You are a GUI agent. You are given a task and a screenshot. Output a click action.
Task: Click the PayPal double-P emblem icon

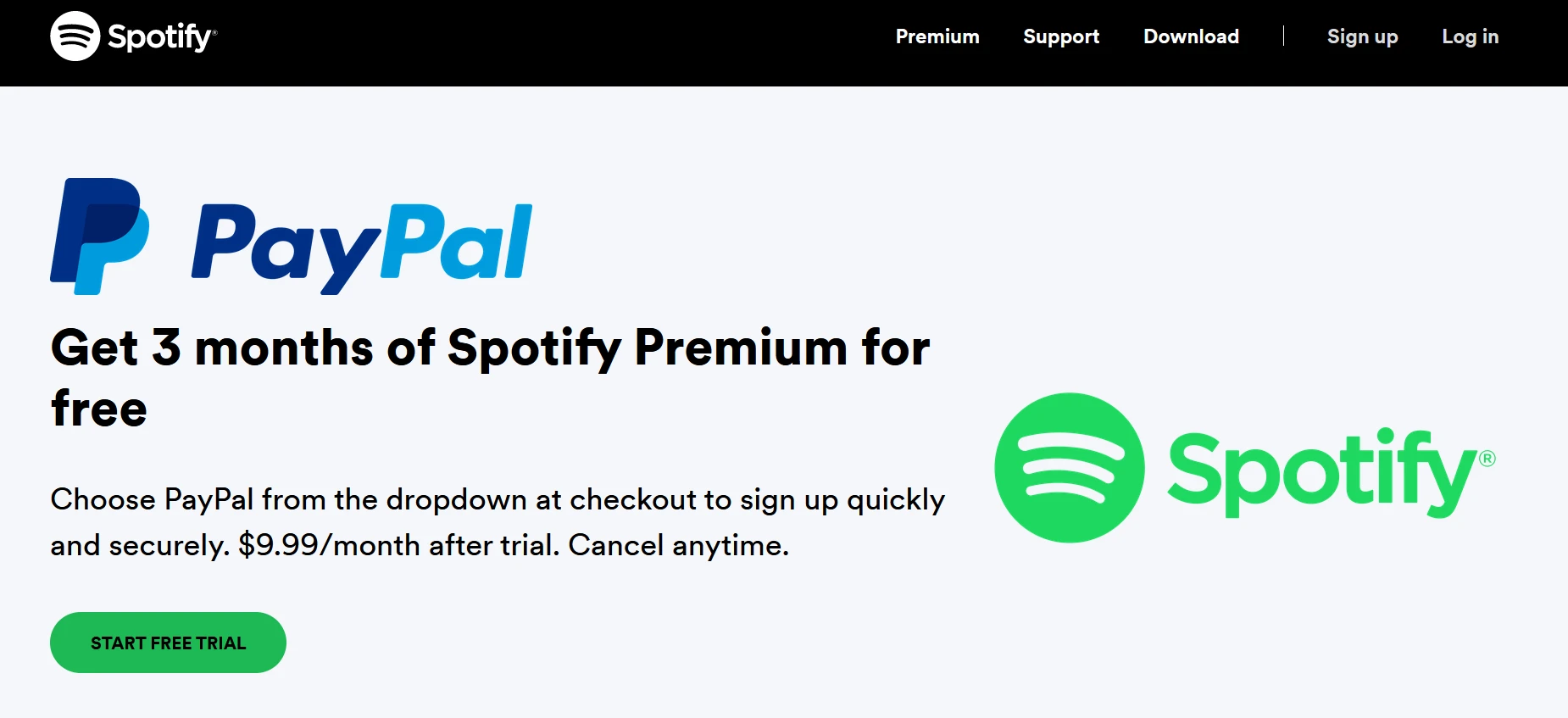100,237
